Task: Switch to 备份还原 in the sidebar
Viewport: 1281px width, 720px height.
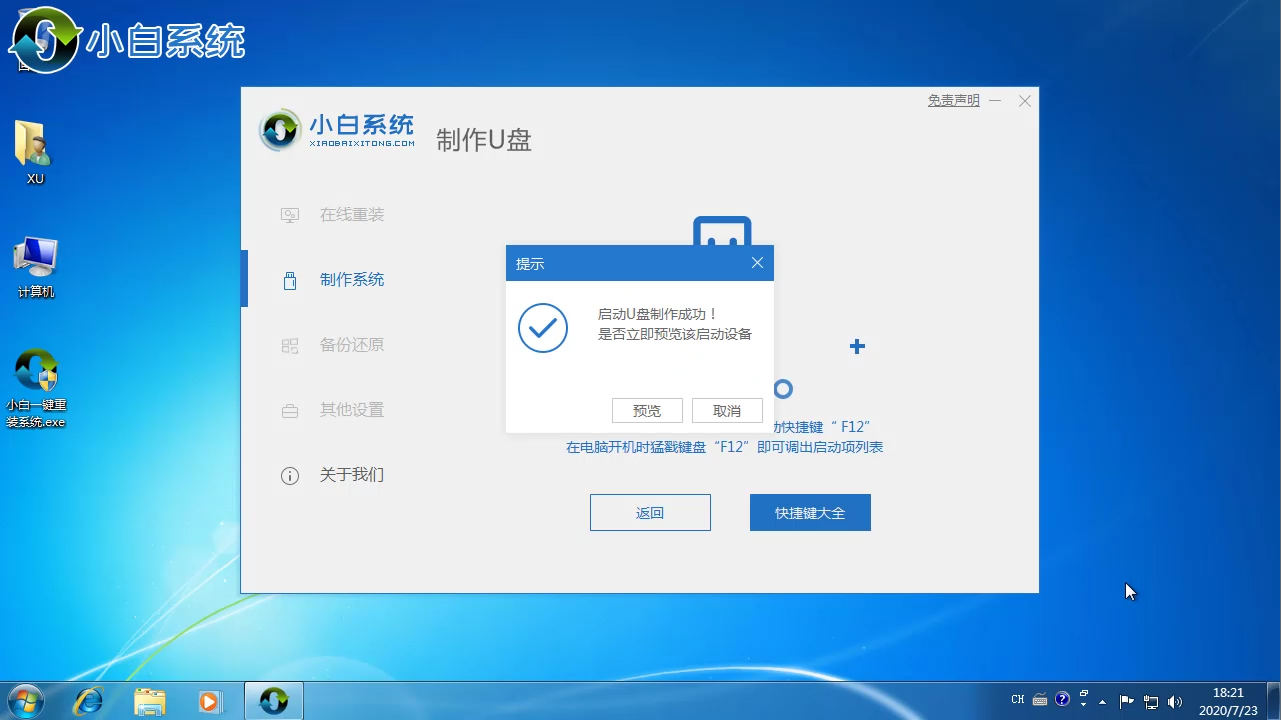Action: (x=351, y=345)
